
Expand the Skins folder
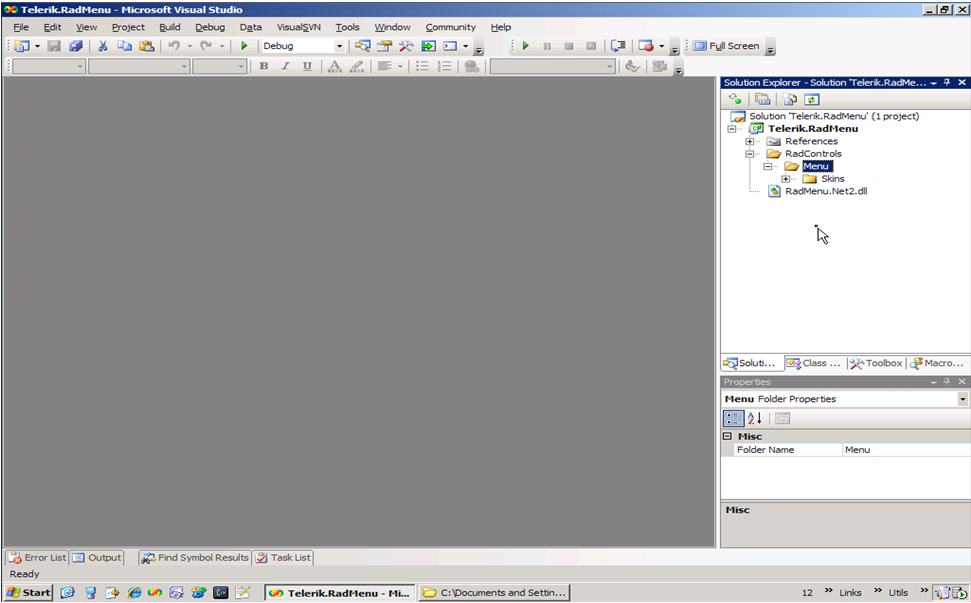point(786,179)
